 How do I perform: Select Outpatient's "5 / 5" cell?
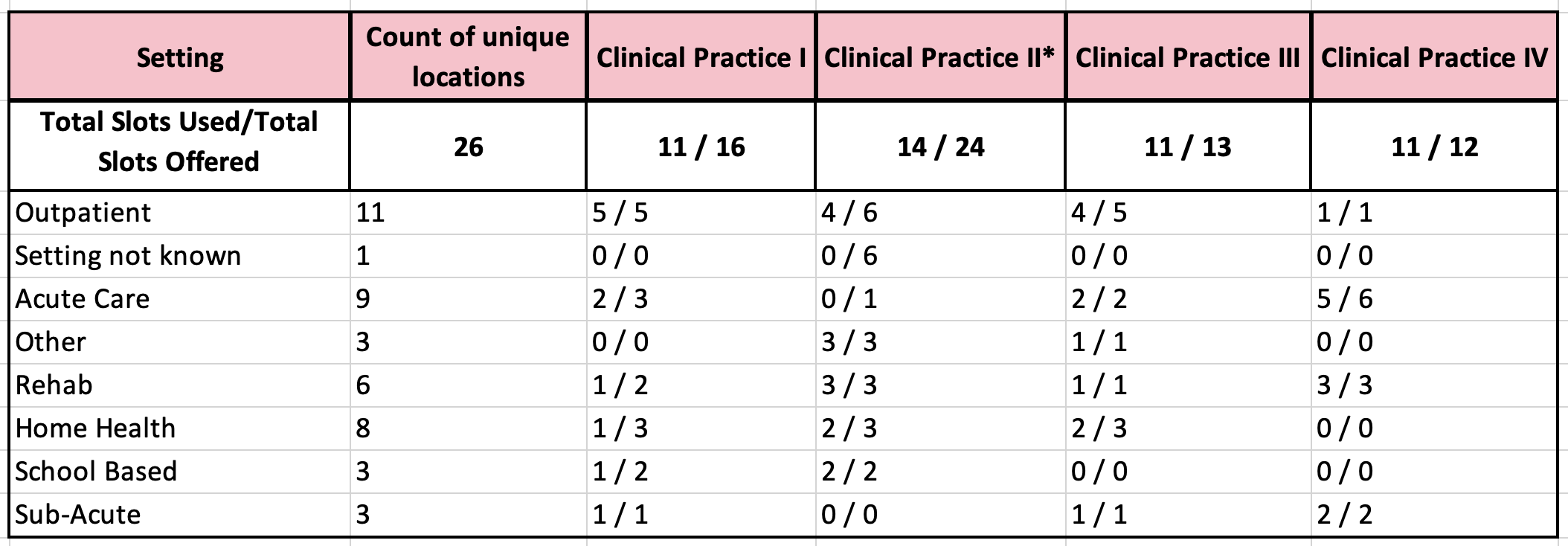pos(620,213)
